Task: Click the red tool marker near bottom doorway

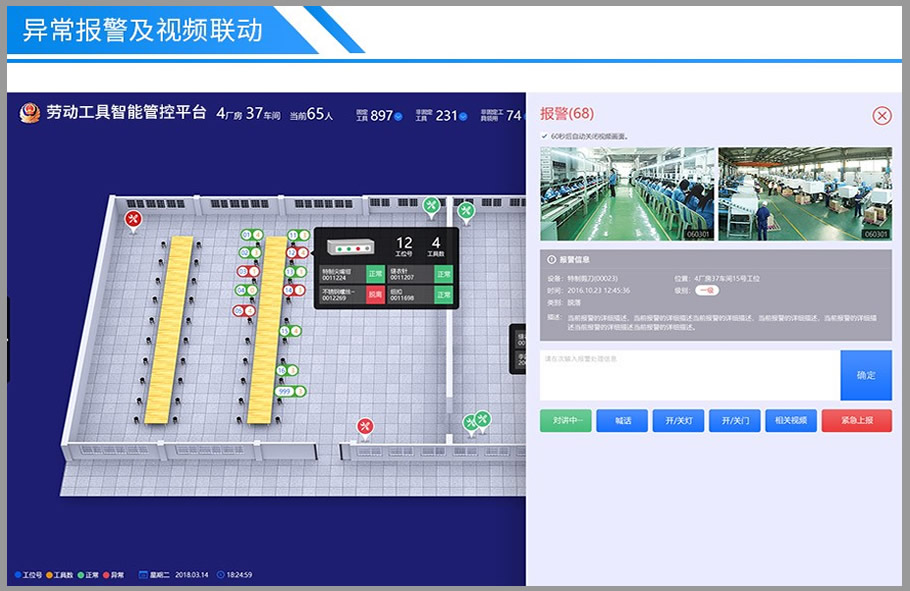Action: (365, 427)
